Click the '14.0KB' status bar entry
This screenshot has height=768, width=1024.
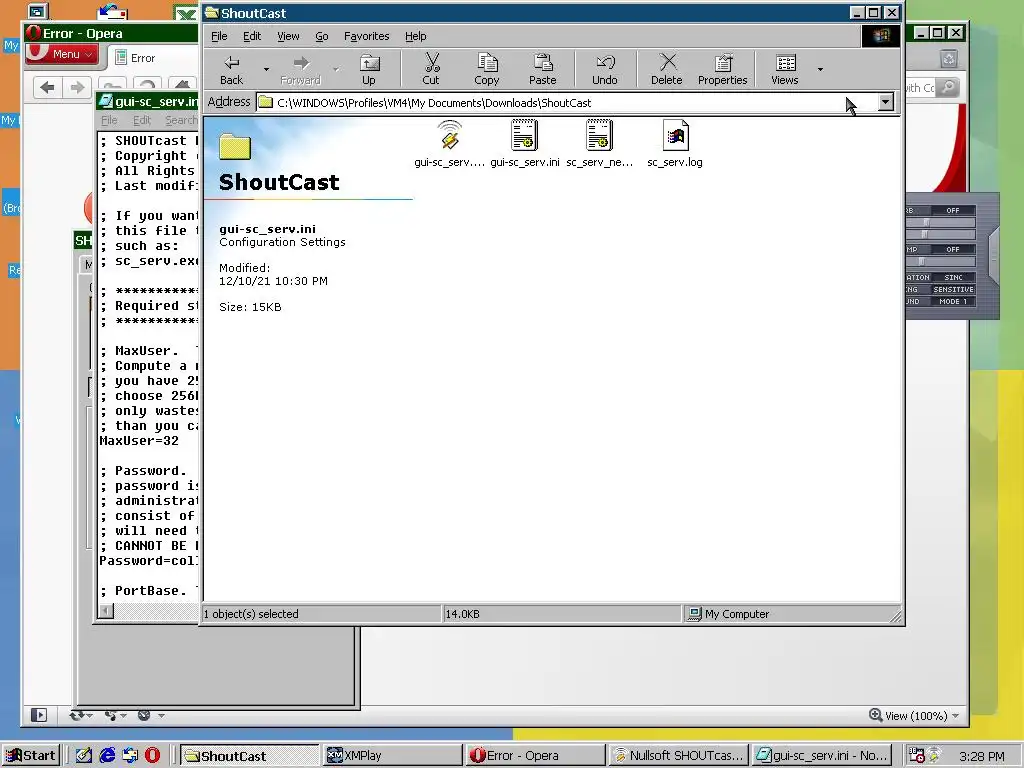click(562, 614)
